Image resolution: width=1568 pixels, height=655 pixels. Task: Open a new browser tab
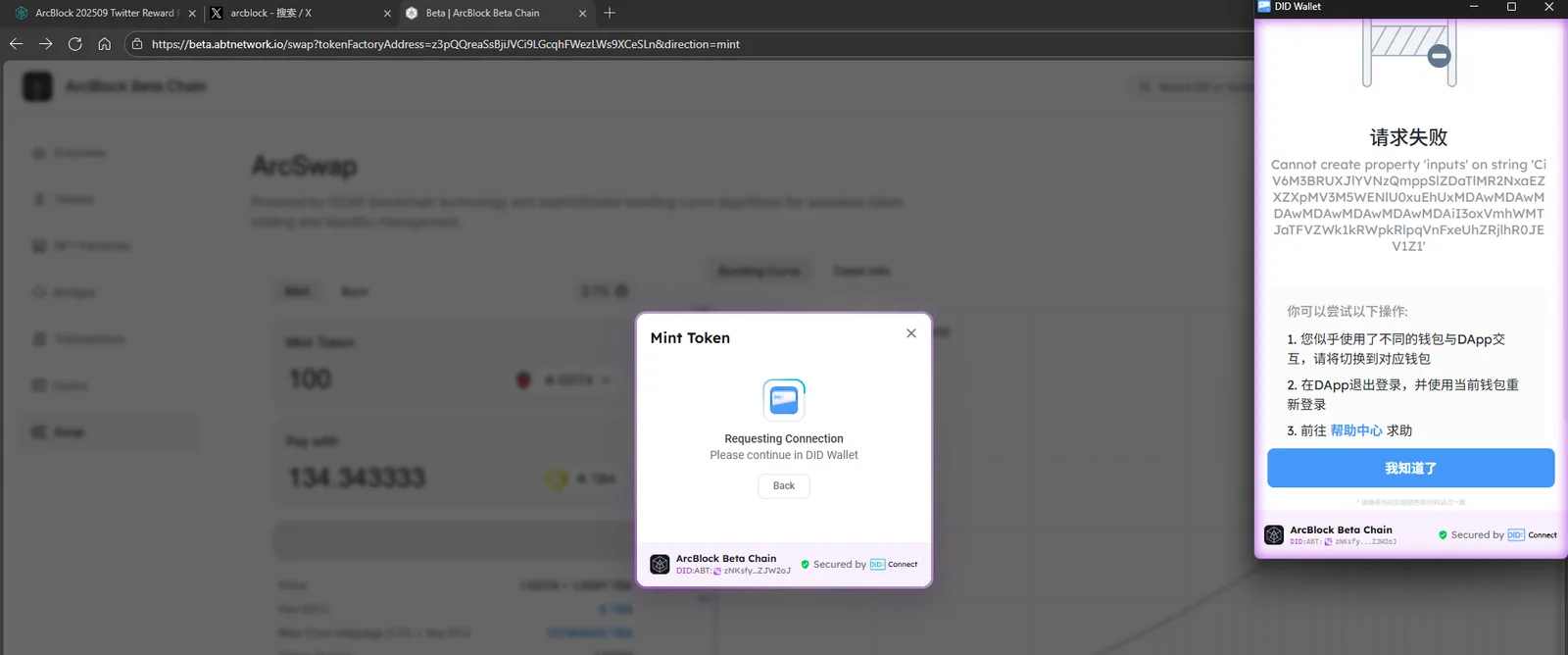610,13
